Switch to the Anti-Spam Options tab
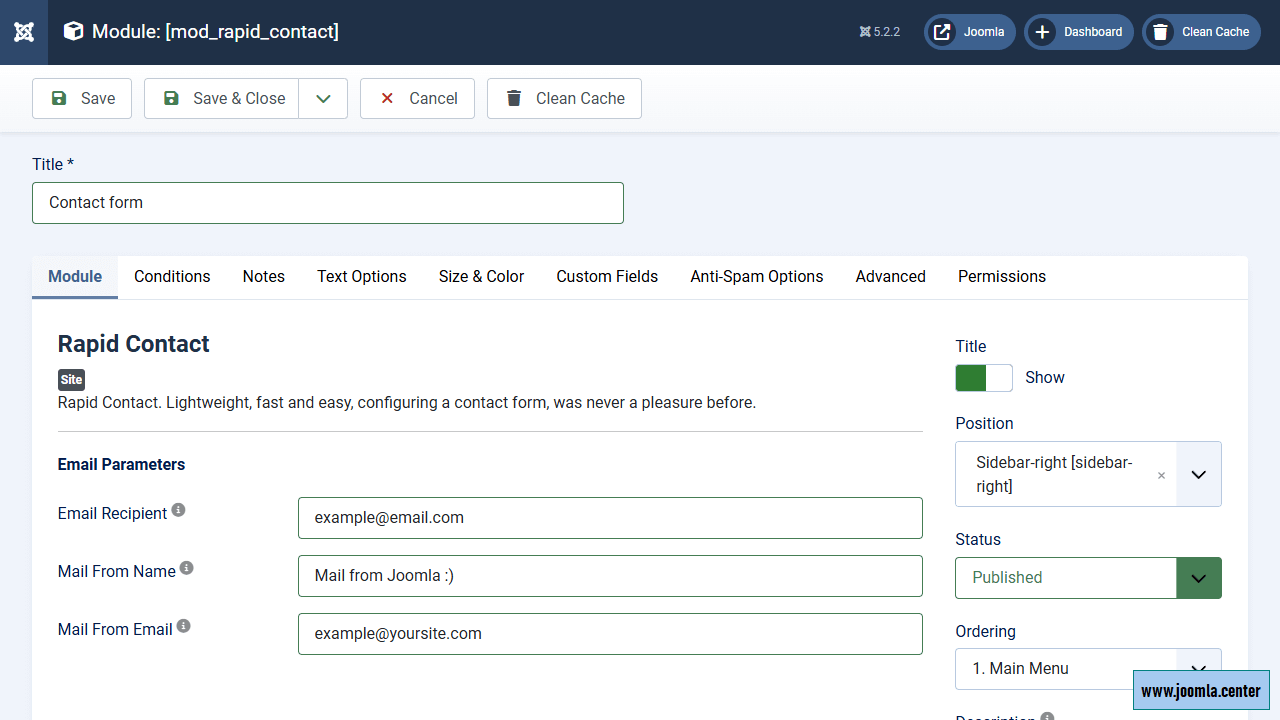Viewport: 1280px width, 720px height. coord(757,277)
